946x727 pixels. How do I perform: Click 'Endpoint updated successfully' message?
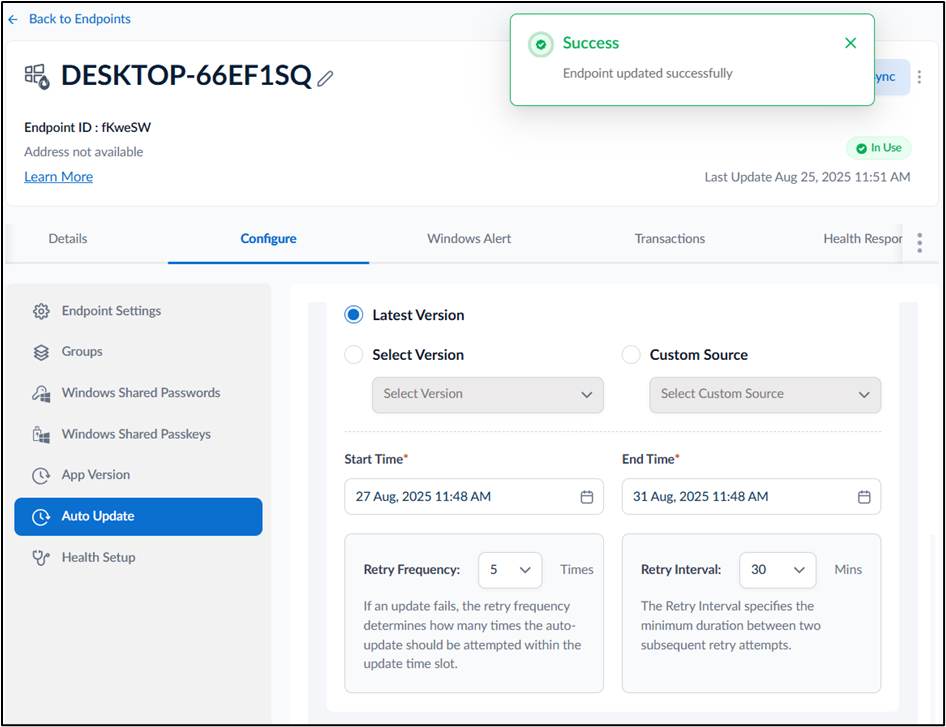pyautogui.click(x=647, y=73)
